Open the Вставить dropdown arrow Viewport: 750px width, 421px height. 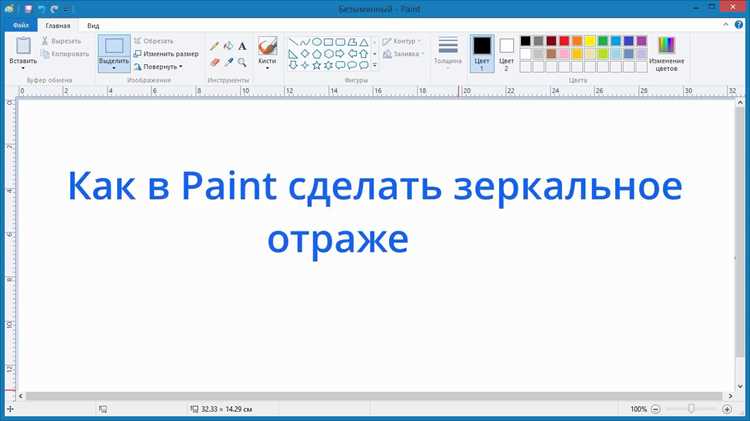[x=23, y=68]
